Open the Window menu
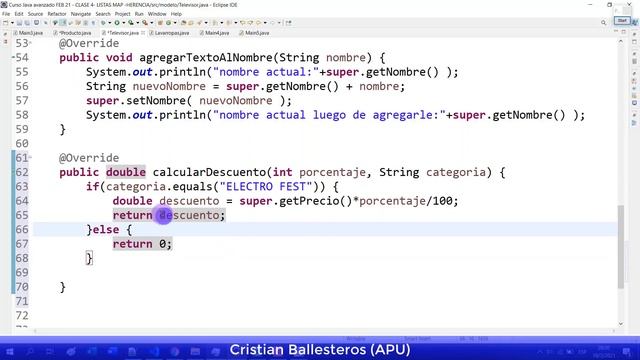Image resolution: width=640 pixels, height=360 pixels. tap(157, 14)
